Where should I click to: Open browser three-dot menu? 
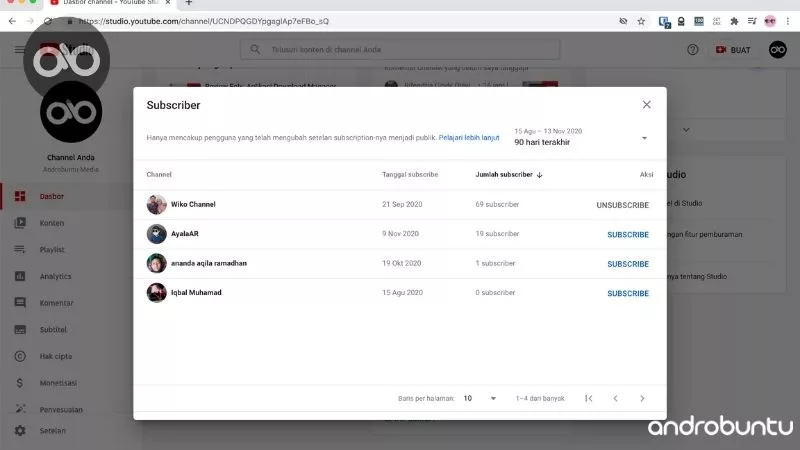coord(788,21)
